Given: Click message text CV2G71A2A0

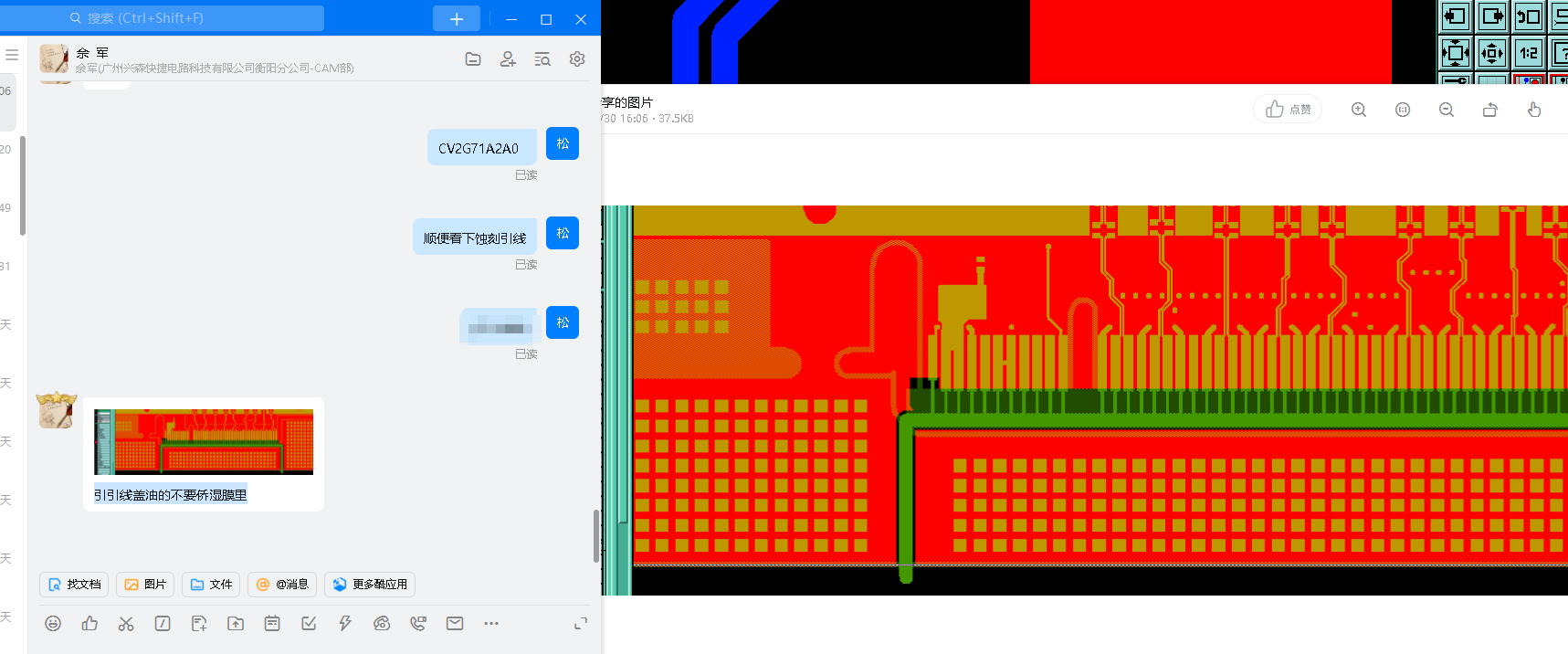Looking at the screenshot, I should click(x=479, y=148).
